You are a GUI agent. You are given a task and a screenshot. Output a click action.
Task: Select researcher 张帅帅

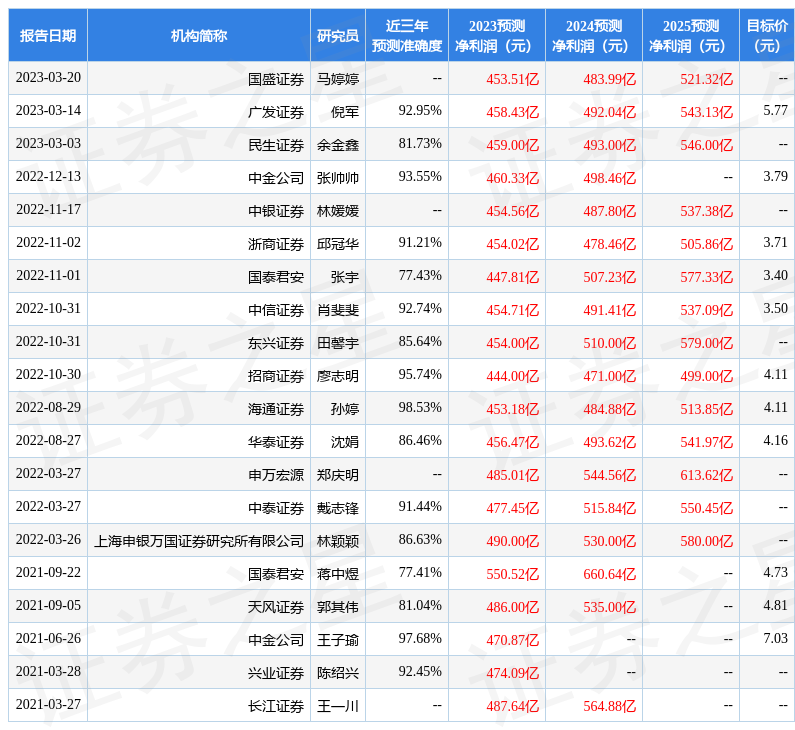click(338, 178)
